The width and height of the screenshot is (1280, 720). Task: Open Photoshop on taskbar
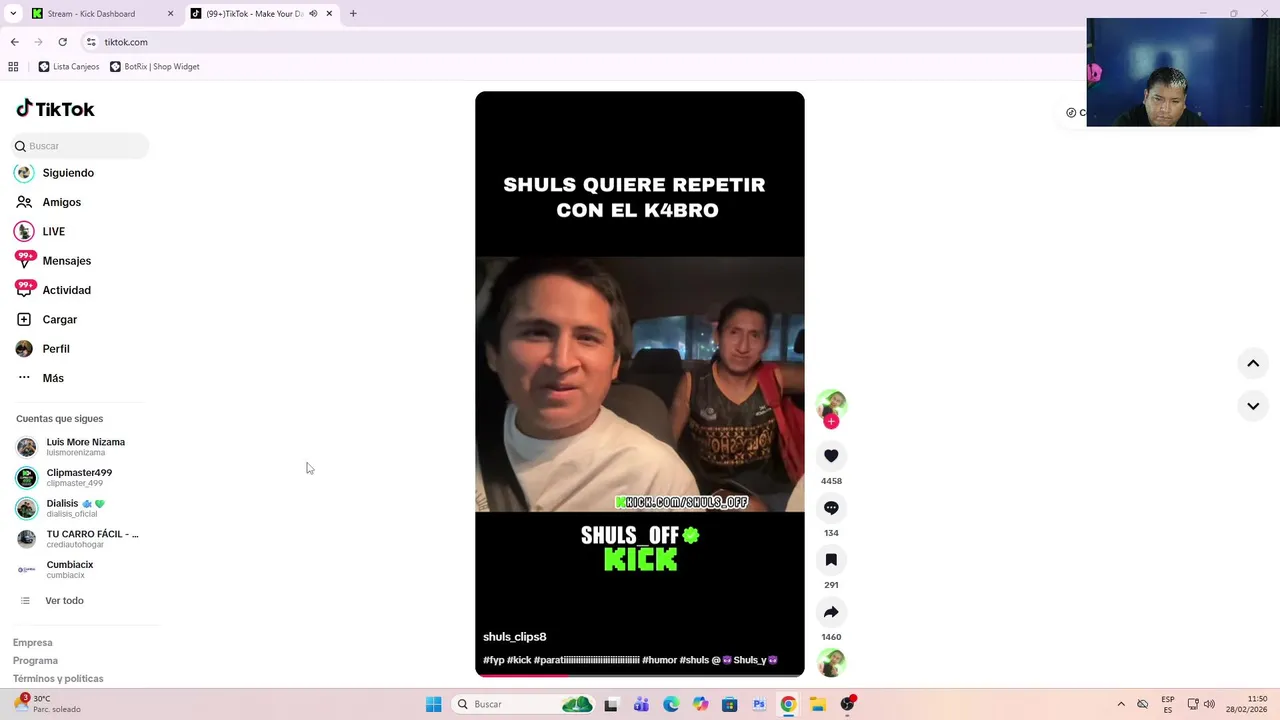pyautogui.click(x=759, y=705)
